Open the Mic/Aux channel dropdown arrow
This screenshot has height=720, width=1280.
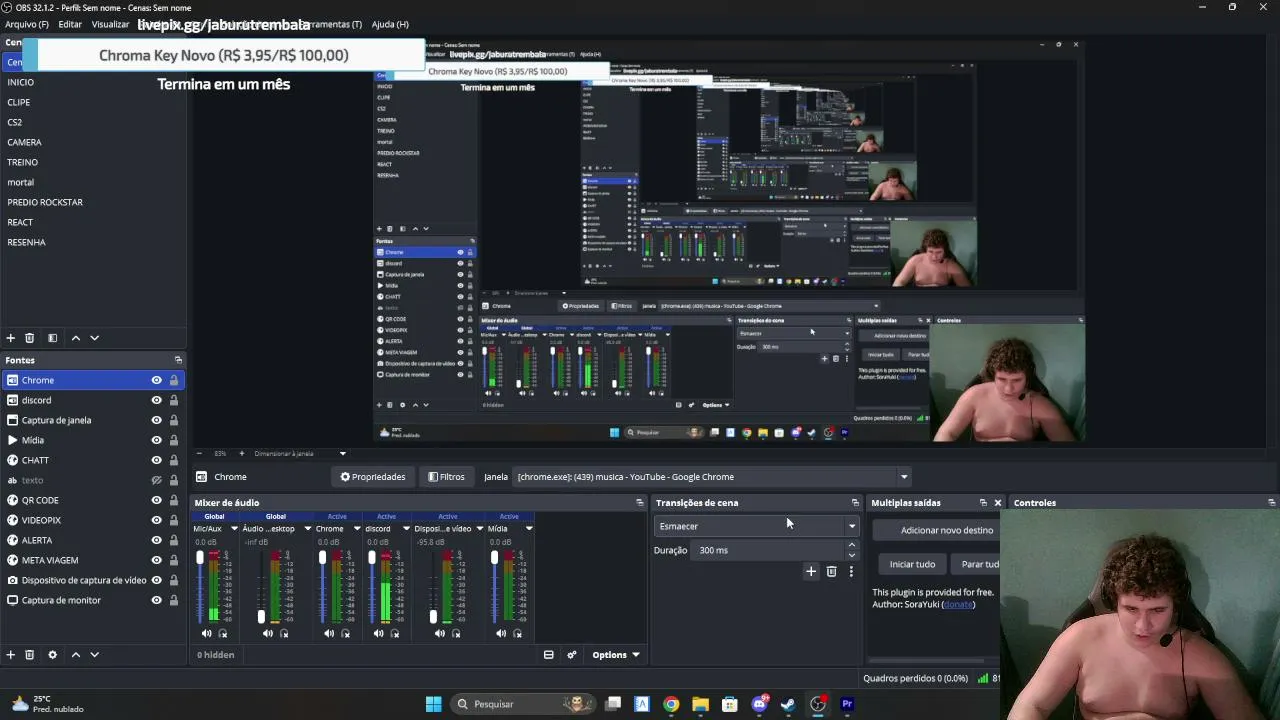(x=234, y=529)
